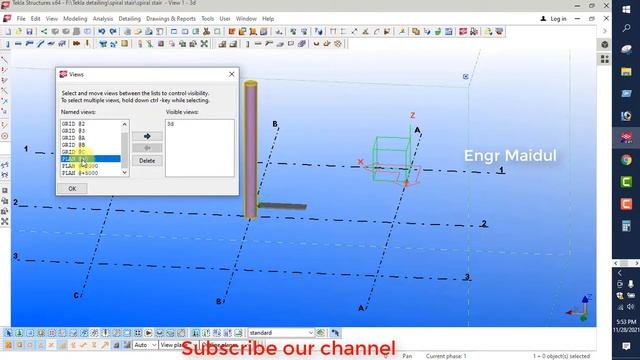640x360 pixels.
Task: Click the Log in link
Action: click(558, 19)
